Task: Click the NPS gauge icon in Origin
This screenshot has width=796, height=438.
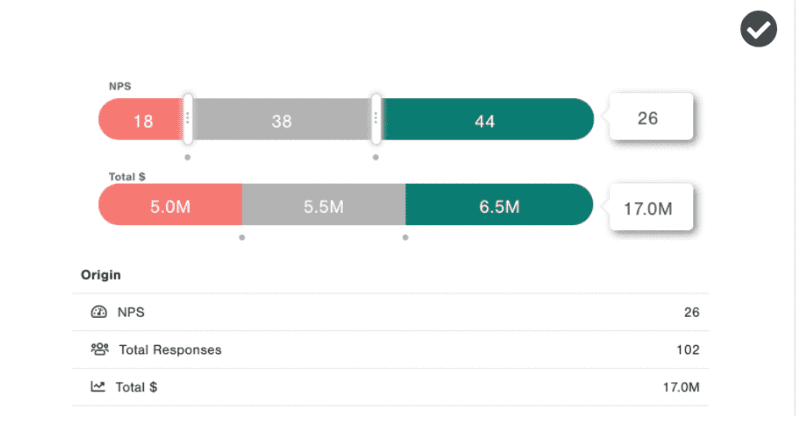Action: (x=98, y=312)
